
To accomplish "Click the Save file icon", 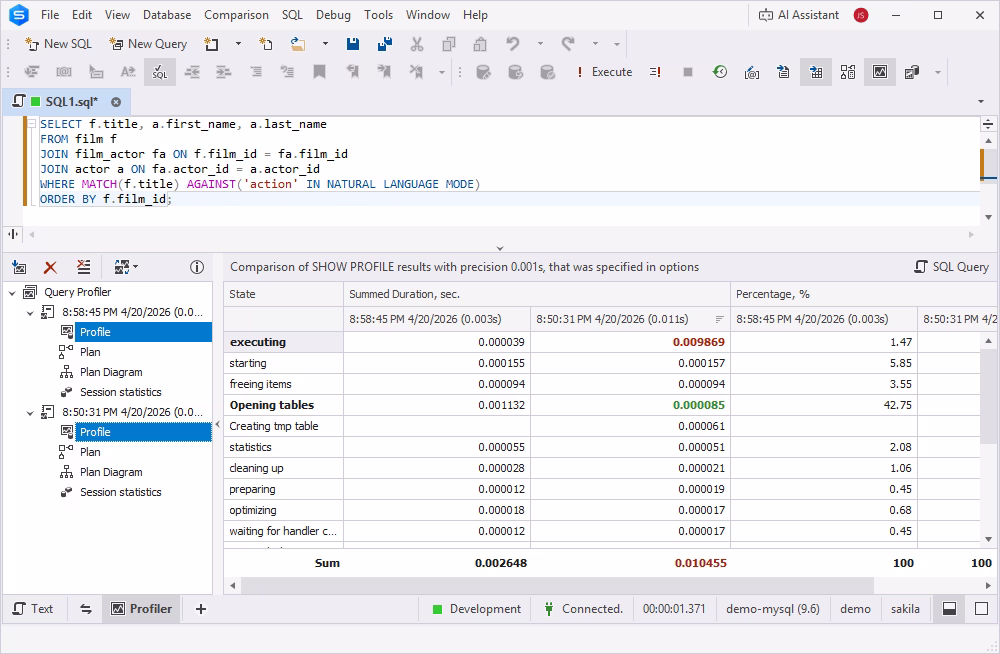I will [353, 44].
